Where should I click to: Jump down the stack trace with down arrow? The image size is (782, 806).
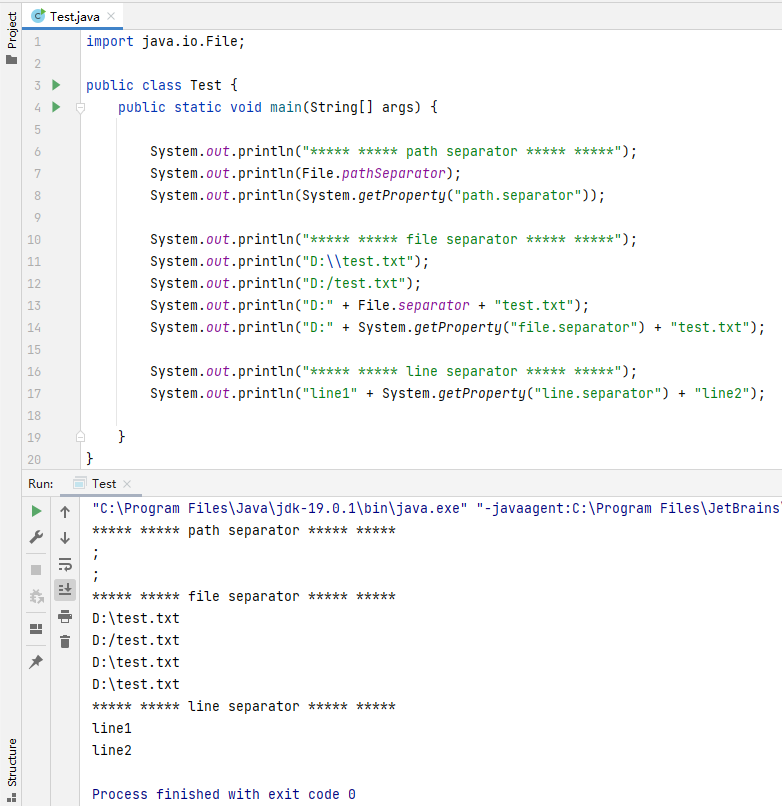click(x=65, y=538)
